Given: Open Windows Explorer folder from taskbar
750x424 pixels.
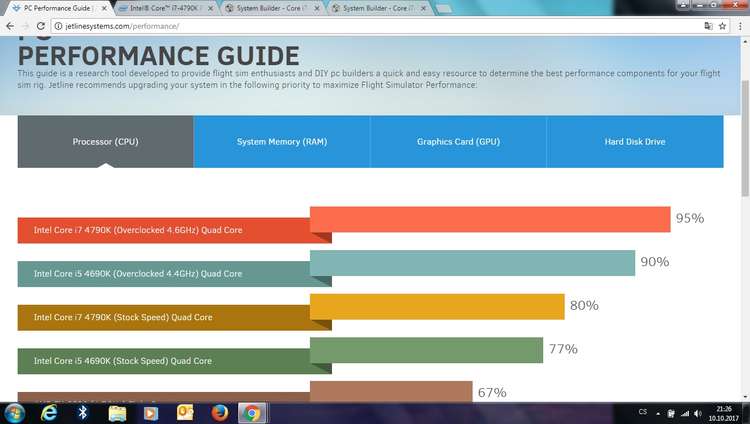Looking at the screenshot, I should pos(117,413).
